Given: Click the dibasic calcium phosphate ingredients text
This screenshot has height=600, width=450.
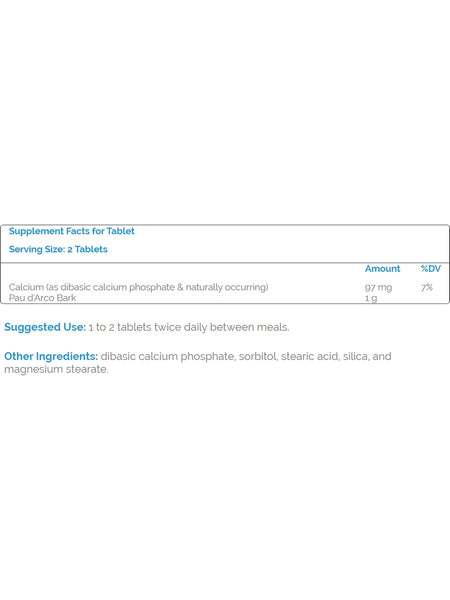Looking at the screenshot, I should [167, 356].
